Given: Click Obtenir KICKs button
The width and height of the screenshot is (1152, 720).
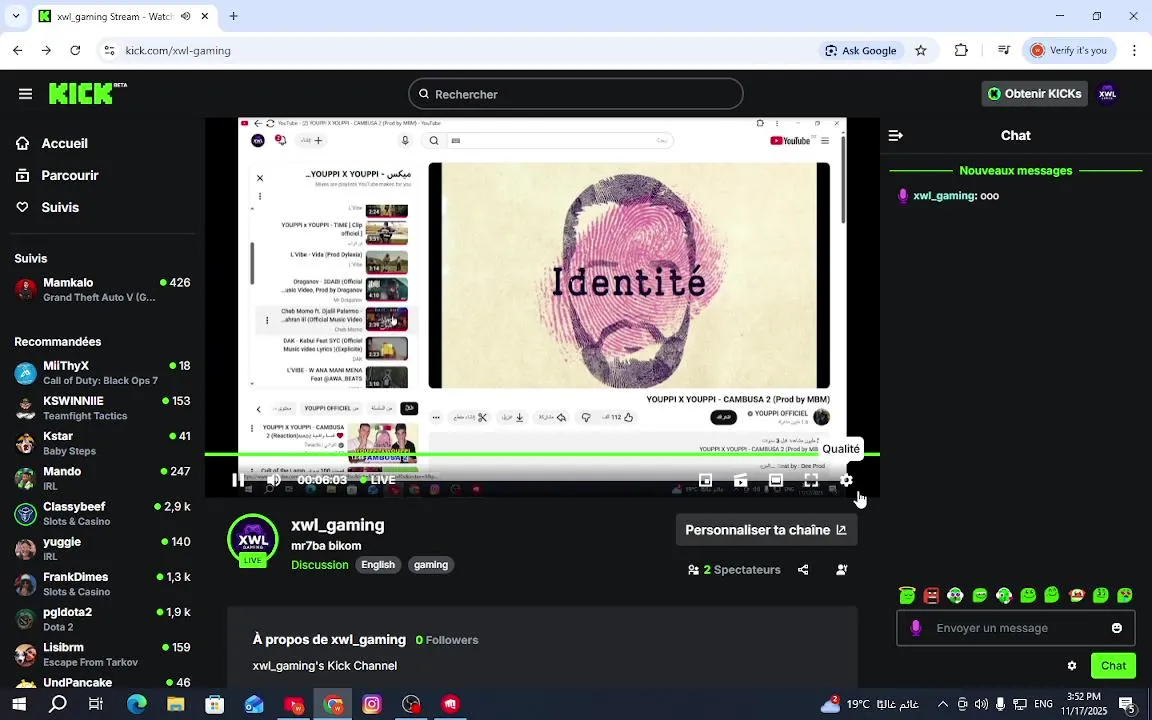Looking at the screenshot, I should [1034, 94].
